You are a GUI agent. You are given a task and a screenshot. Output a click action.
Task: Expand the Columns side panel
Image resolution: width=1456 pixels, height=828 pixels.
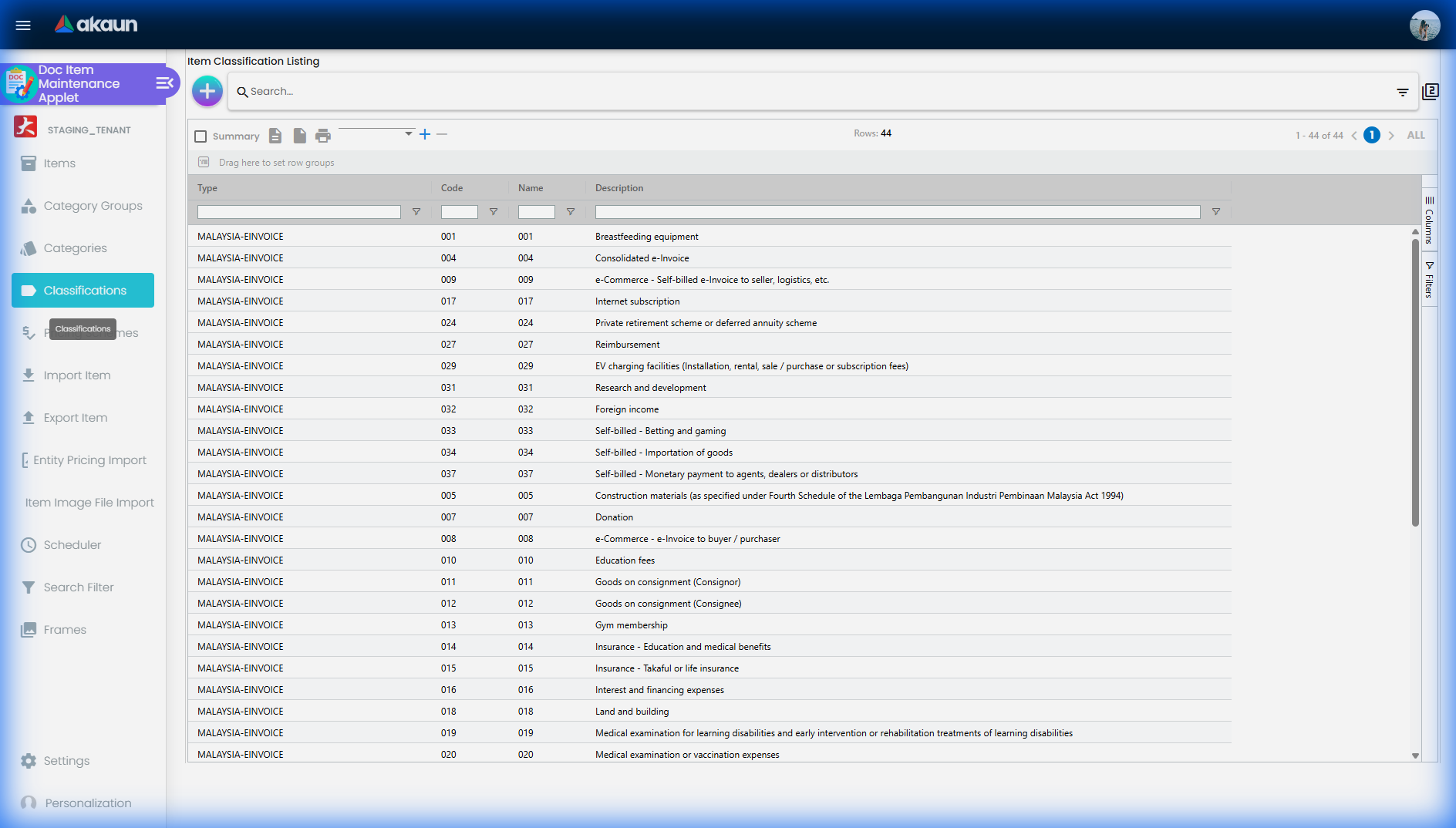click(x=1429, y=220)
